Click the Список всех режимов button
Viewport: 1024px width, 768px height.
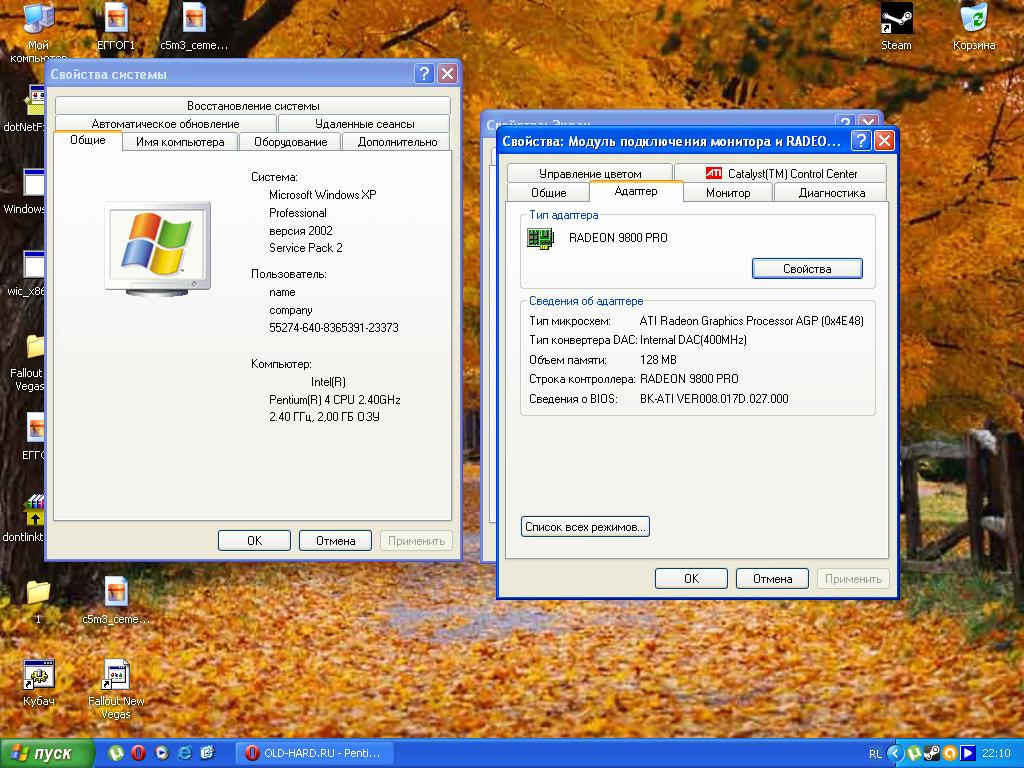(x=585, y=527)
